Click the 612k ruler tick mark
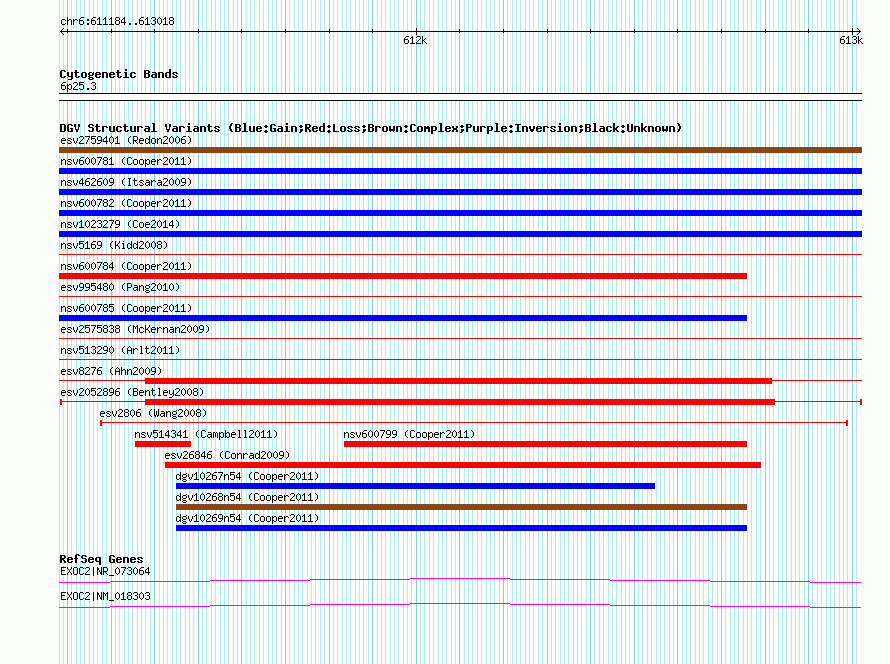This screenshot has height=664, width=890. (416, 31)
